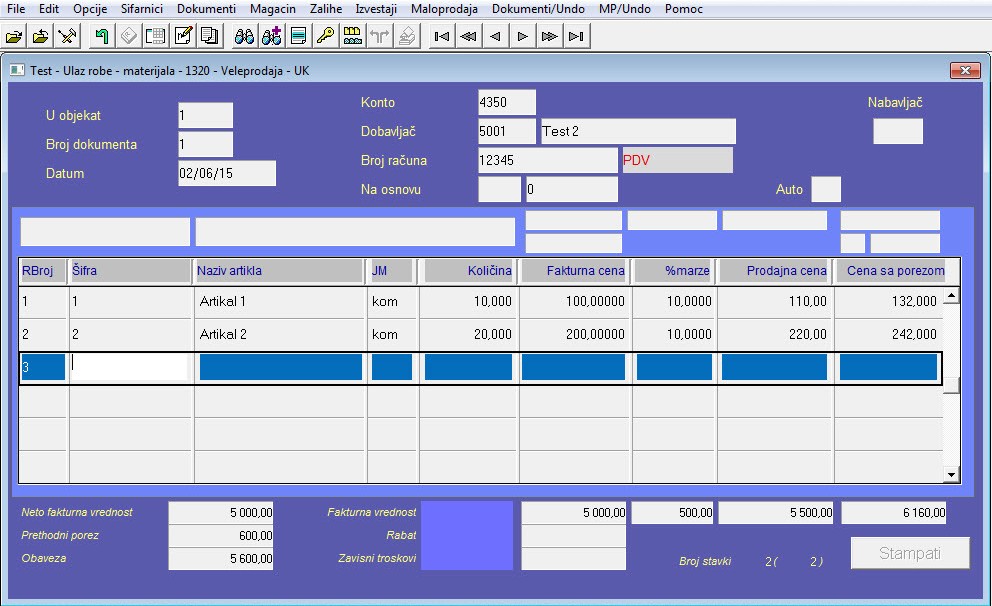Click the fast rewind records button

469,36
